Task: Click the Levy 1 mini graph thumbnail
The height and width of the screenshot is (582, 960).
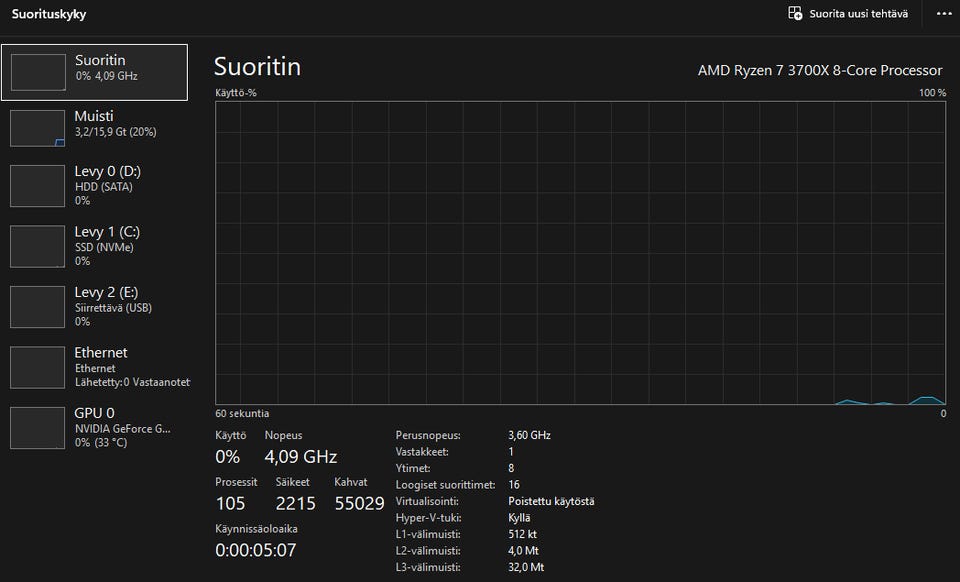Action: tap(37, 247)
